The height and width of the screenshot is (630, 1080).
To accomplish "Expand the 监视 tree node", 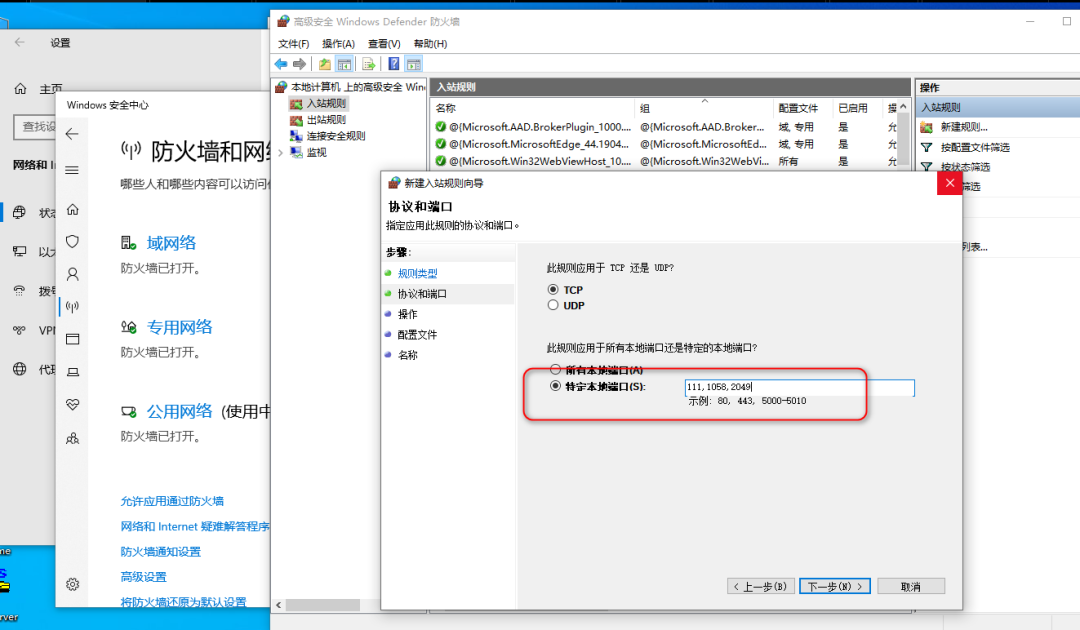I will pyautogui.click(x=280, y=153).
